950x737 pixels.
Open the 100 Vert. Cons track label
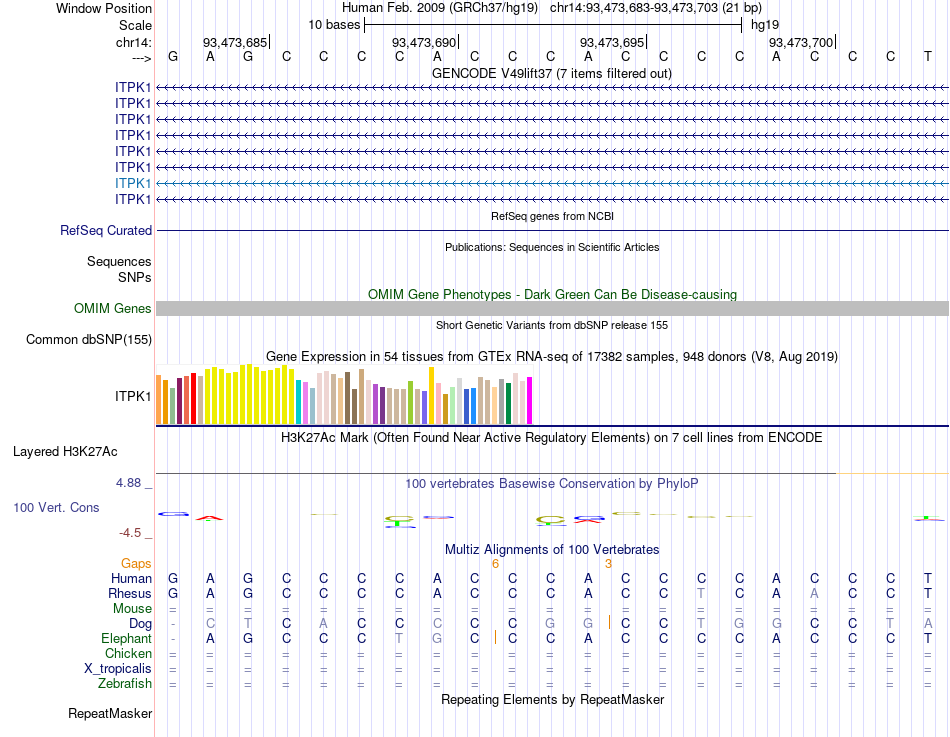coord(56,507)
